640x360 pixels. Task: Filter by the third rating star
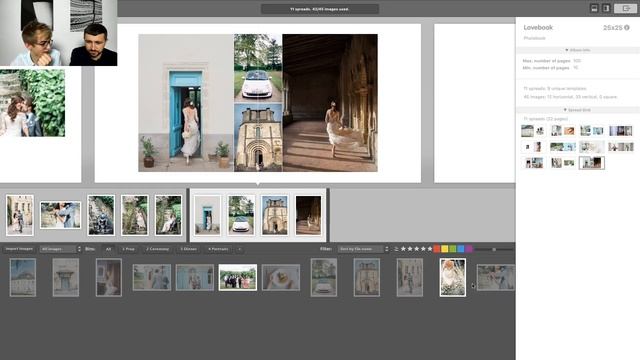(x=417, y=249)
